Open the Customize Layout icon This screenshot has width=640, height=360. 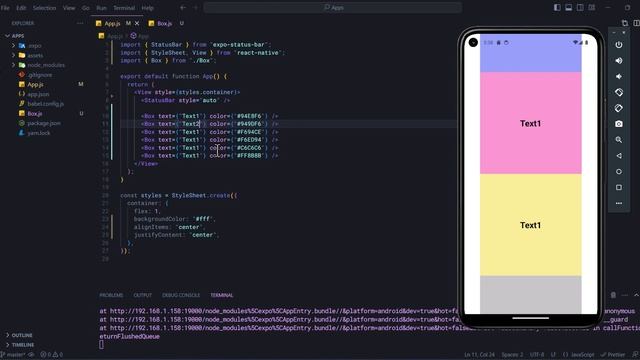[591, 7]
